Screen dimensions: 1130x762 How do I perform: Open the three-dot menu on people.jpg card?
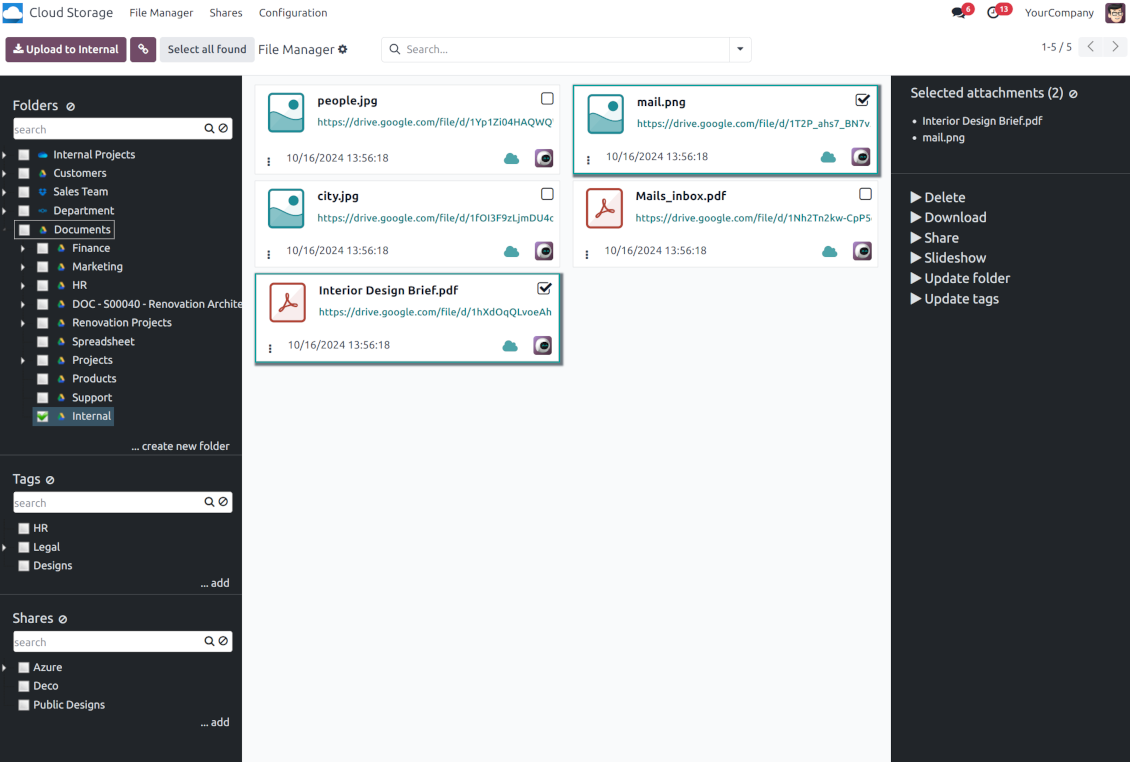tap(269, 161)
